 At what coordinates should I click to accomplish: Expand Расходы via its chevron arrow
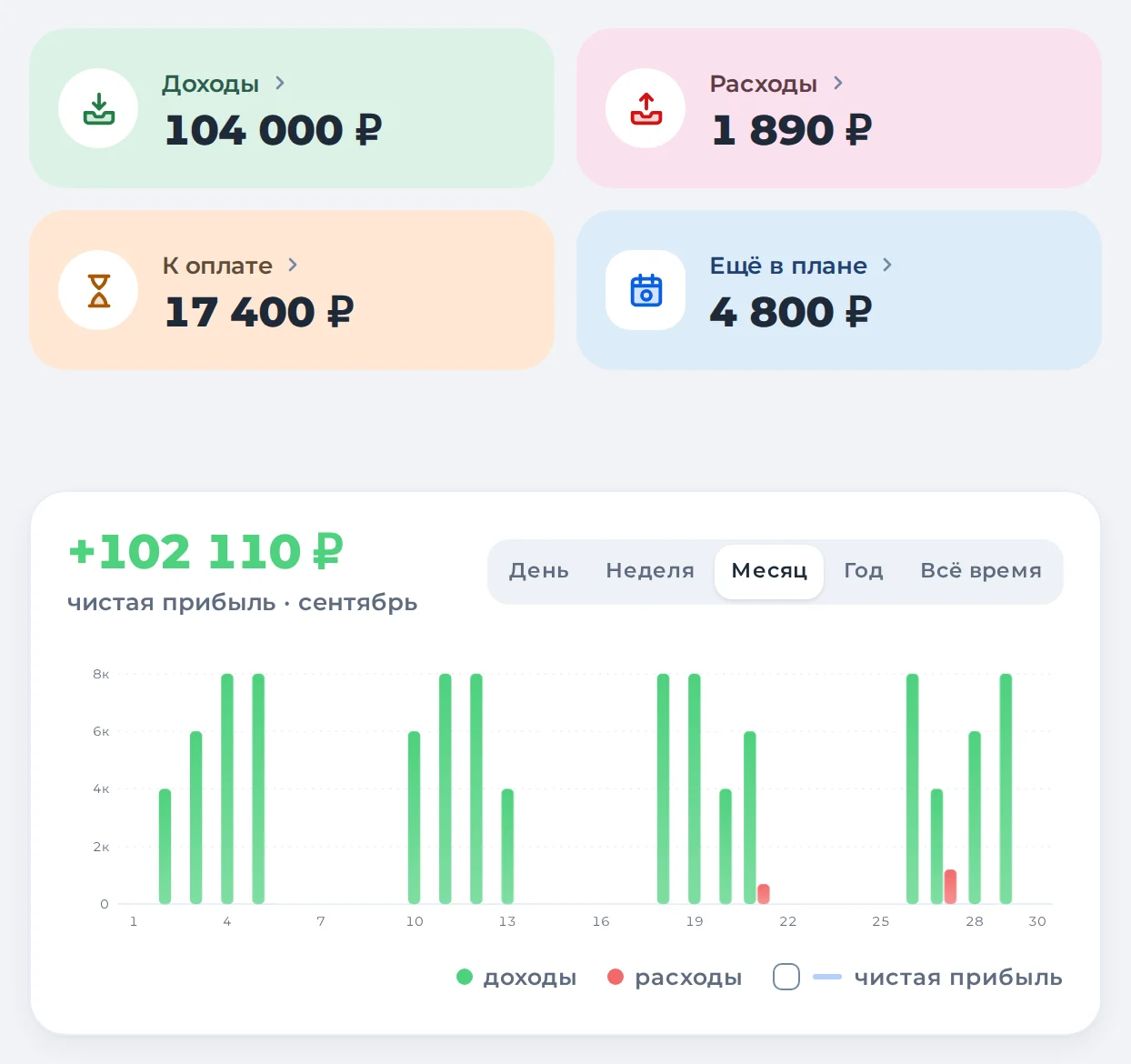pyautogui.click(x=838, y=83)
